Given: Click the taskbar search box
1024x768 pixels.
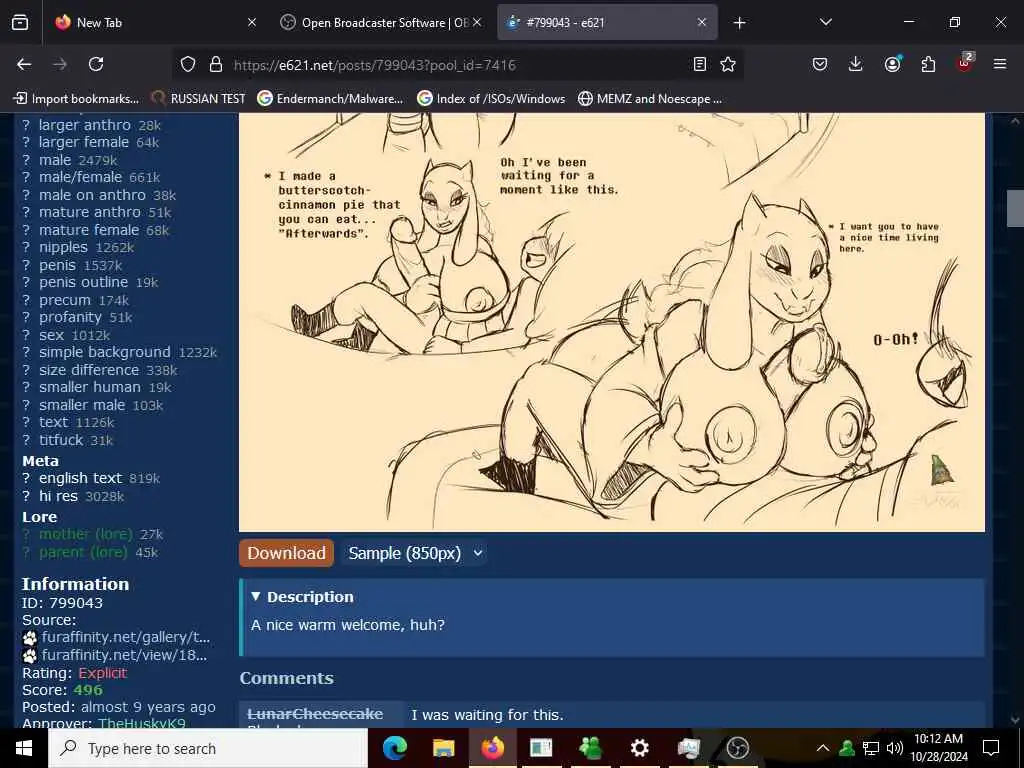Looking at the screenshot, I should 208,748.
